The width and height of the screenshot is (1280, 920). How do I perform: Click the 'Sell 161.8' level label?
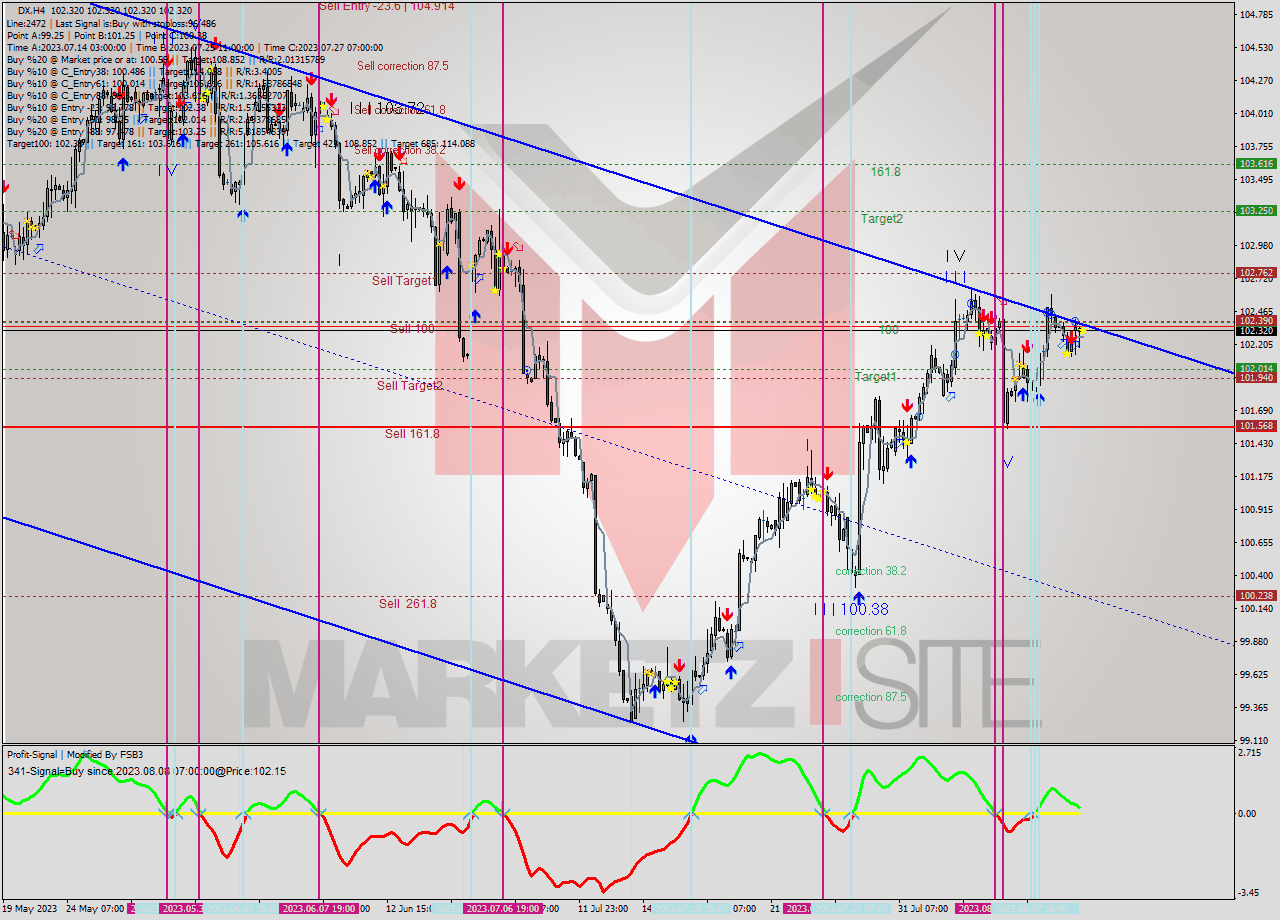412,434
